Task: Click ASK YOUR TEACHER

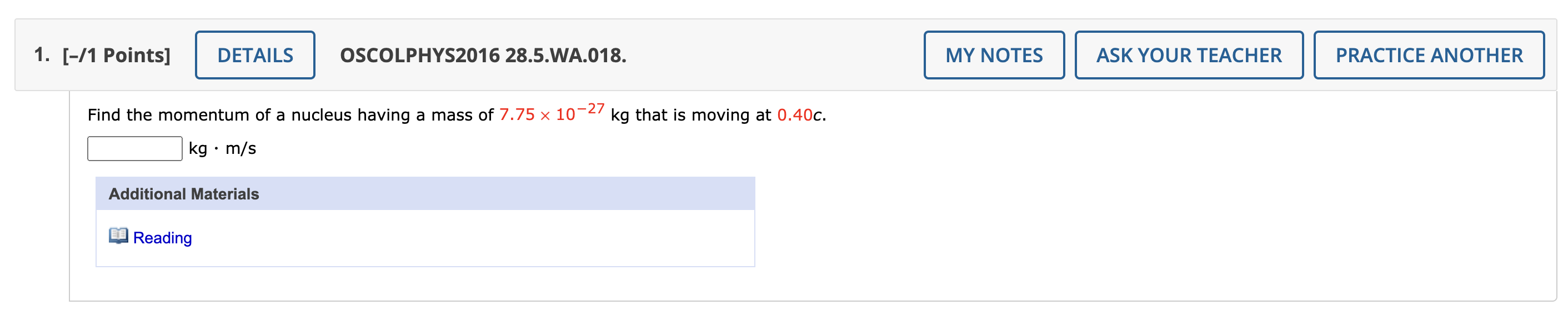Action: [x=1189, y=56]
